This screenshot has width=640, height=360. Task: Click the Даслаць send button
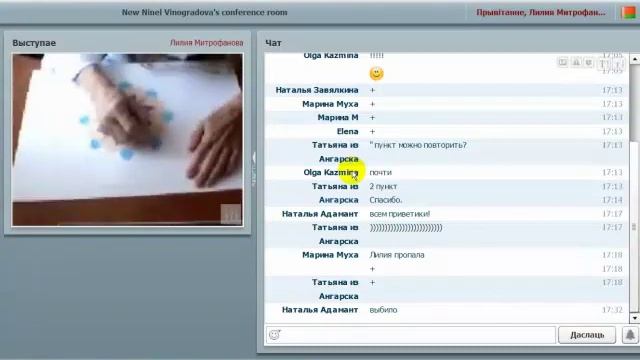587,335
